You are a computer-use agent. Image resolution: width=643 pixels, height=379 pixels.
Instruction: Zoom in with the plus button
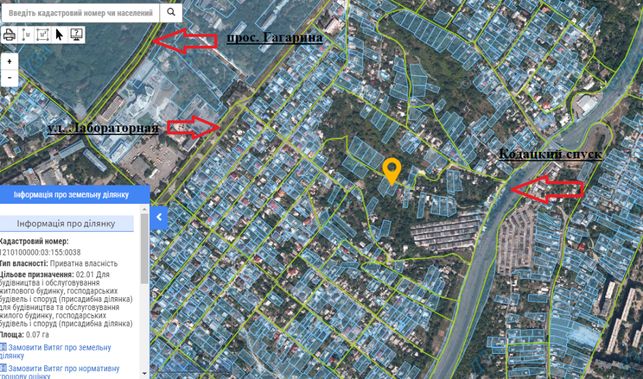coord(9,62)
